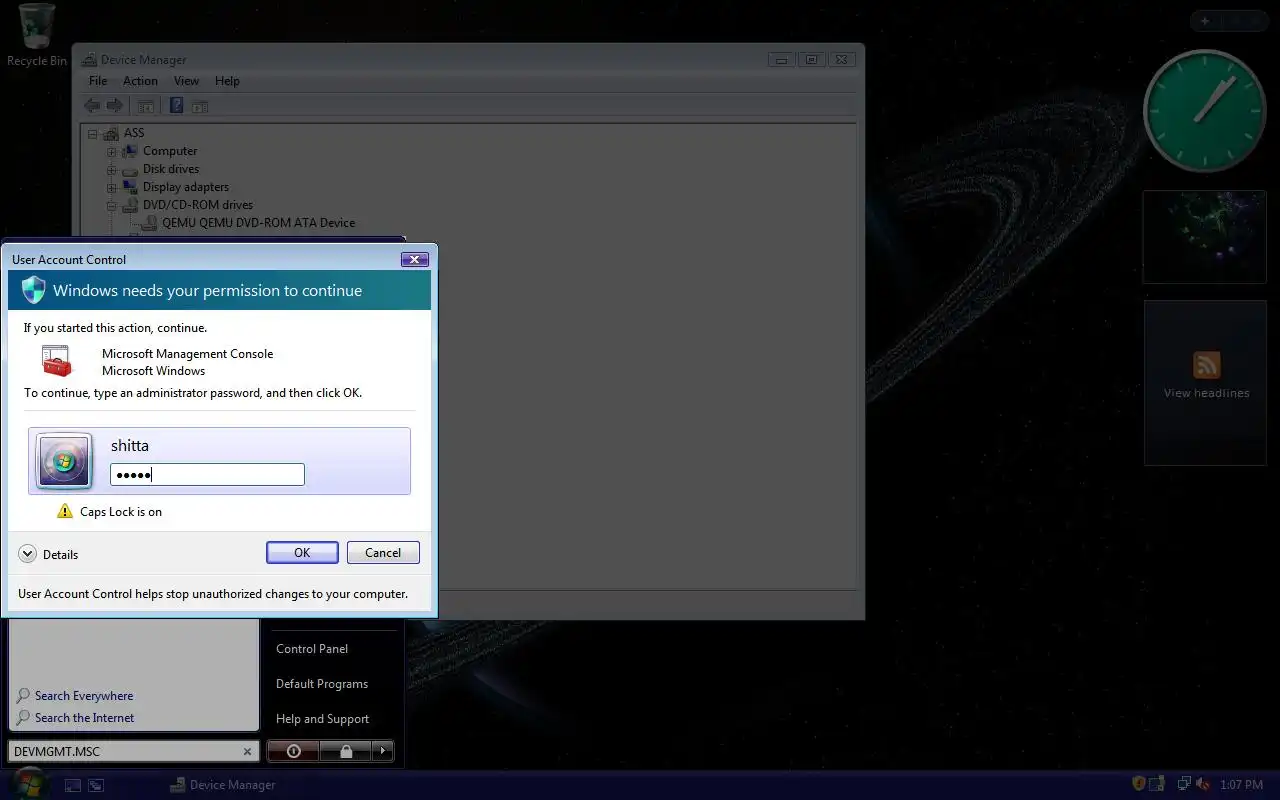1280x800 pixels.
Task: Click the analog clock gadget
Action: 1205,111
